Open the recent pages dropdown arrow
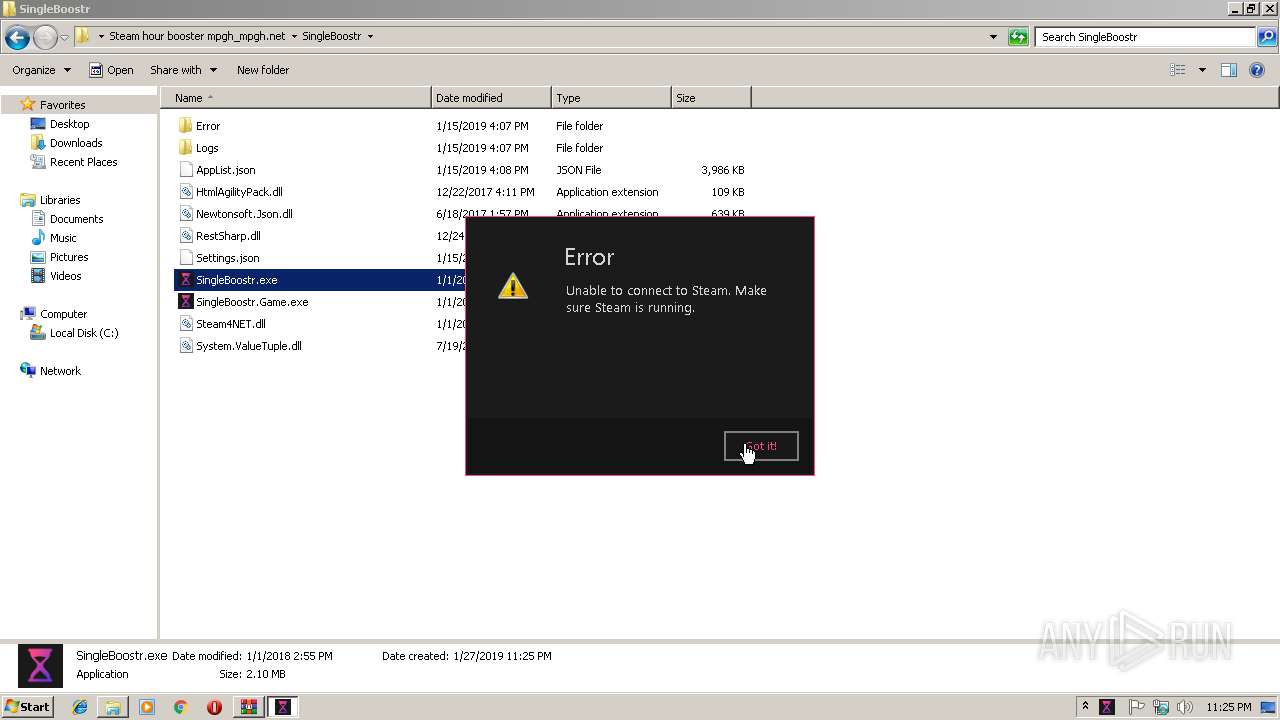 (65, 38)
